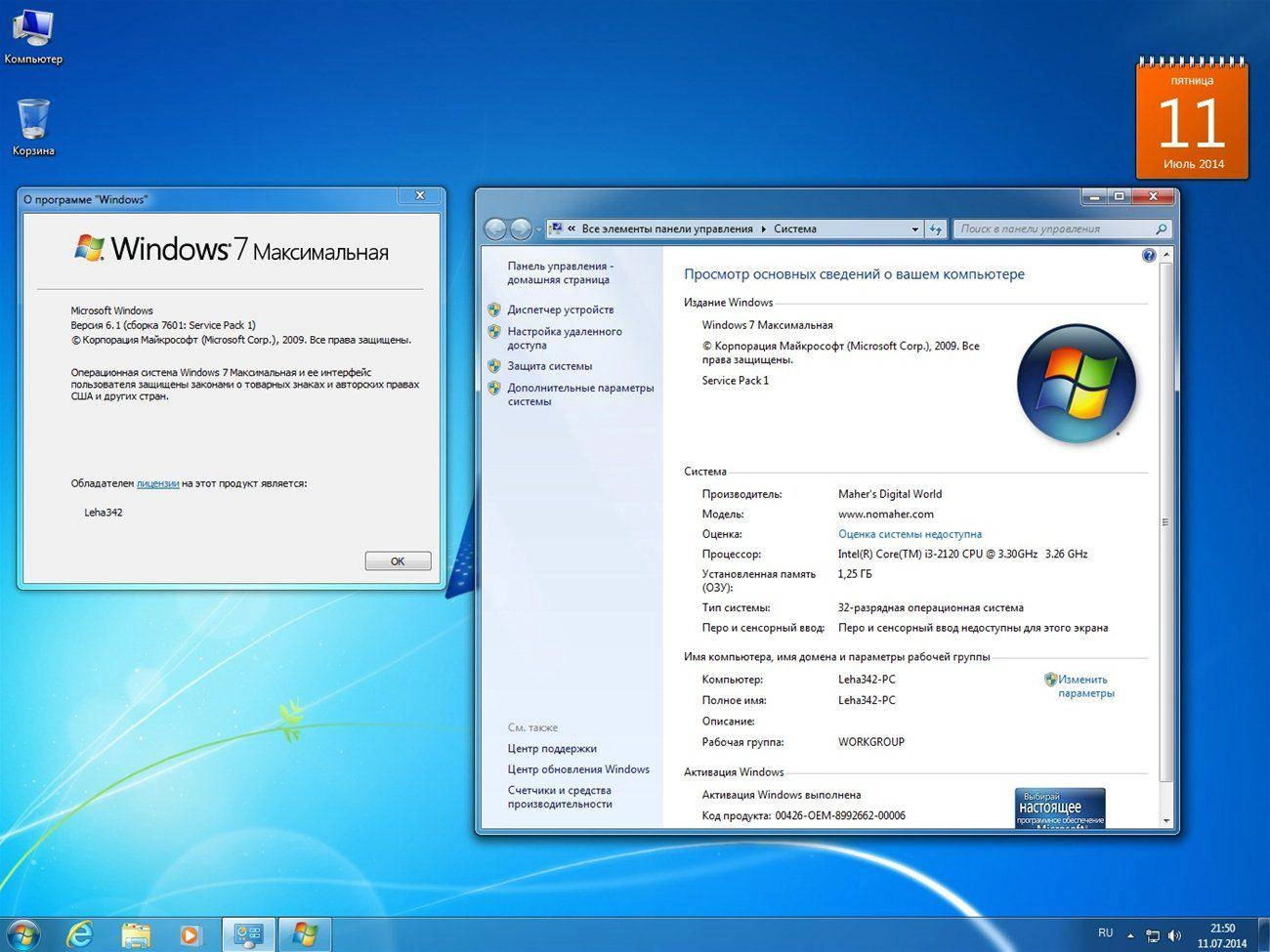
Task: Click the shield icon beside Защита системы
Action: click(494, 366)
